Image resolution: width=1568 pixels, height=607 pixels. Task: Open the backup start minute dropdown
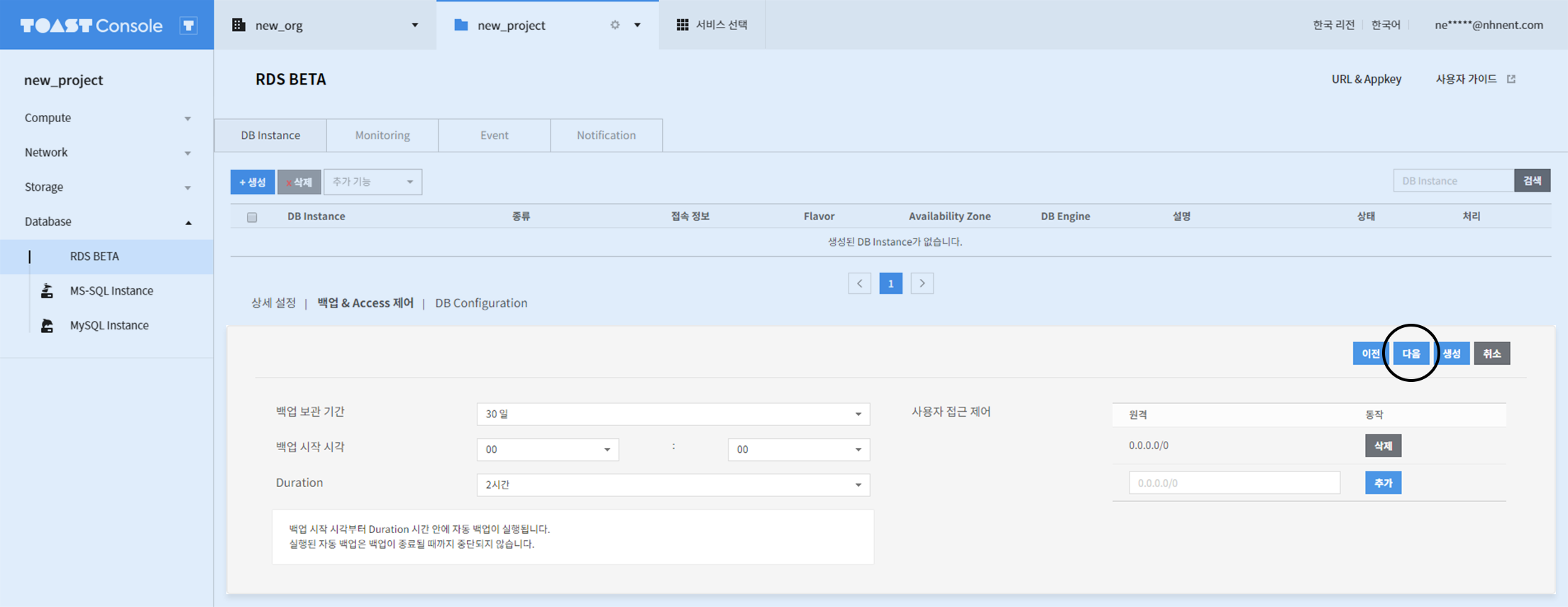799,449
